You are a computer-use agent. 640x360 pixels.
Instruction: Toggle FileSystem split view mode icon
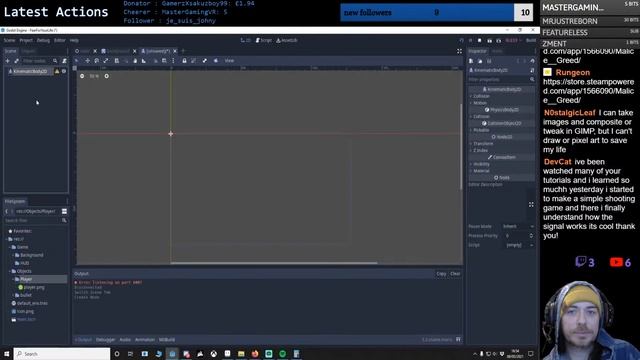64,211
